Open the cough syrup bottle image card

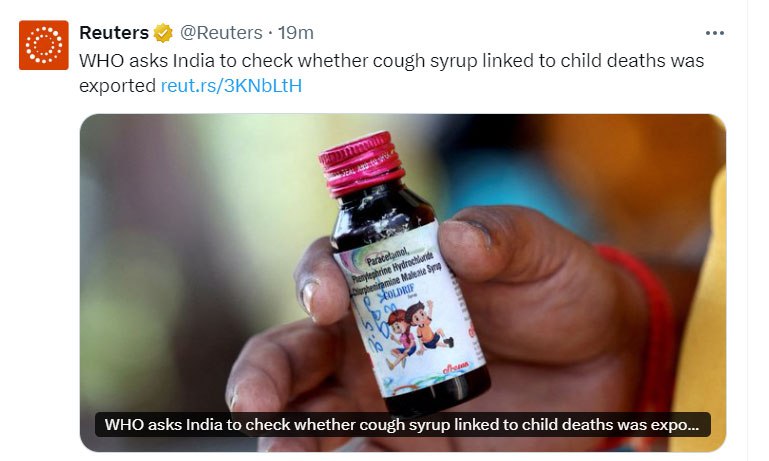coord(403,283)
